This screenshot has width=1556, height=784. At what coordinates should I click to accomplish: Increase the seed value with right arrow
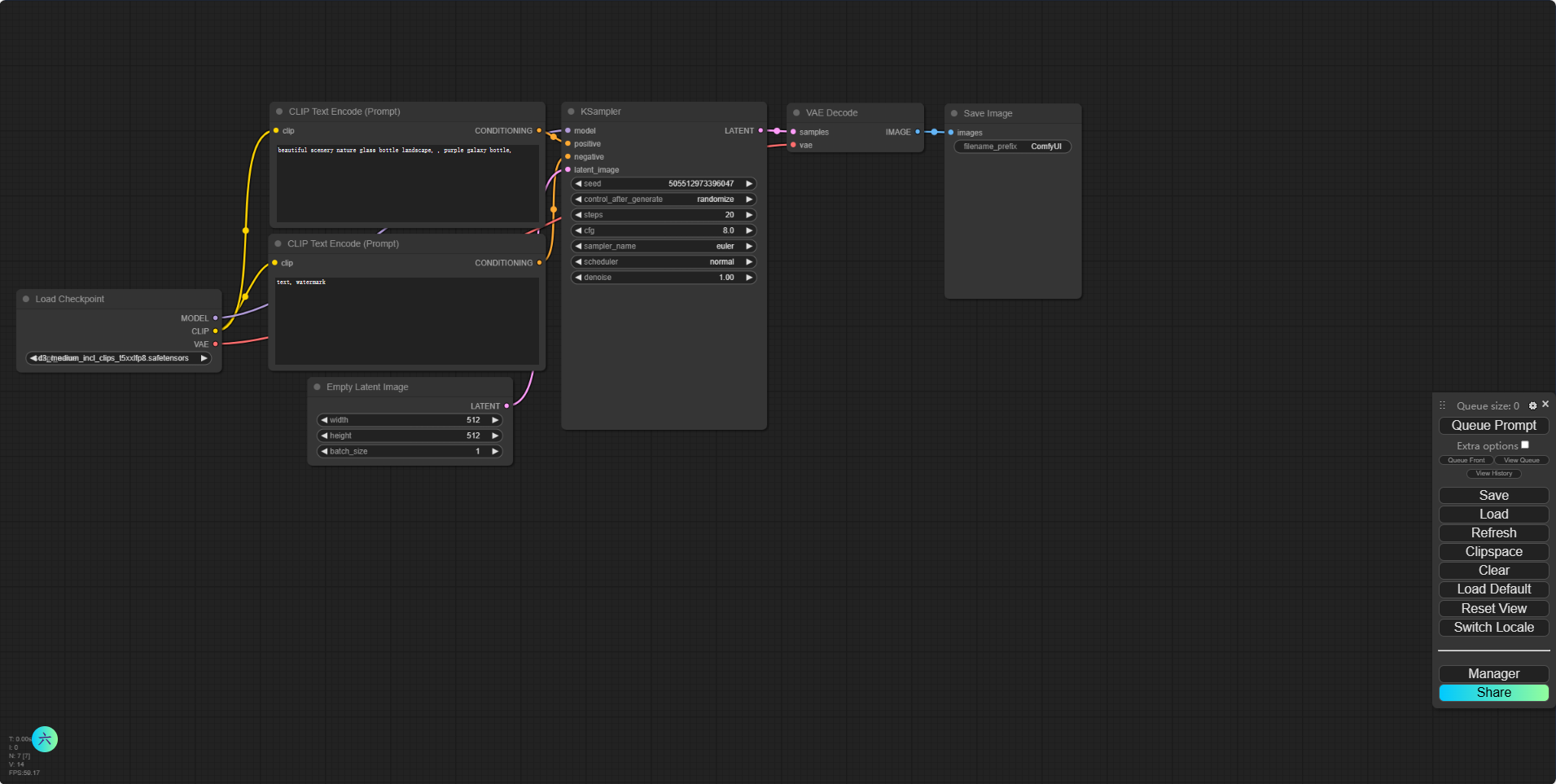pyautogui.click(x=749, y=184)
